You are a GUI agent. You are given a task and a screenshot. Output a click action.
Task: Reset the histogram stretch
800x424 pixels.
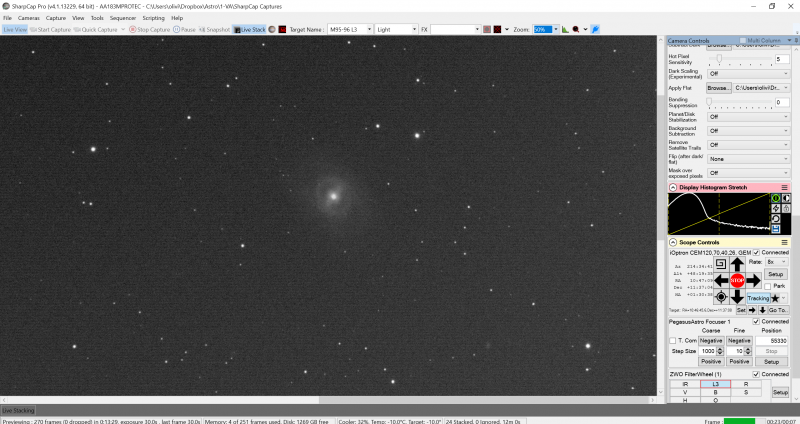pos(776,218)
